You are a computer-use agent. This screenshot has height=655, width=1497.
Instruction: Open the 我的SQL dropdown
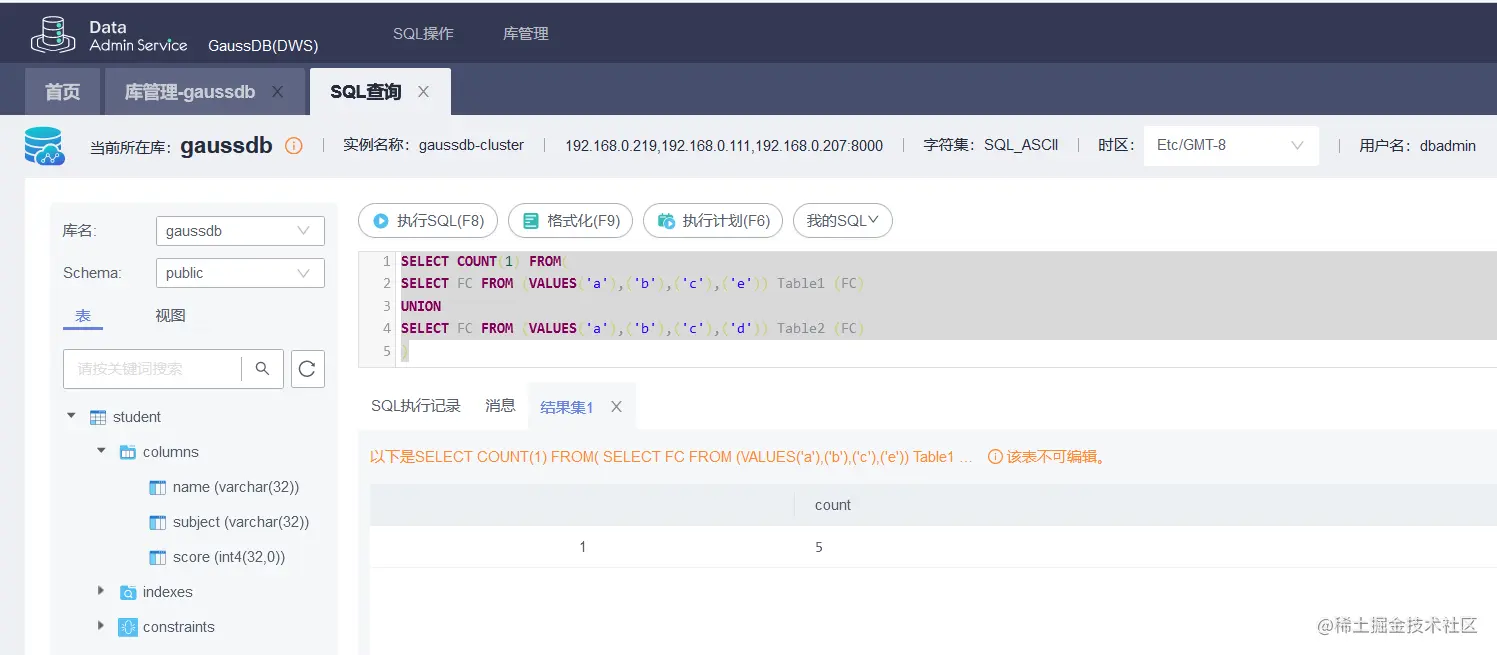pos(842,221)
